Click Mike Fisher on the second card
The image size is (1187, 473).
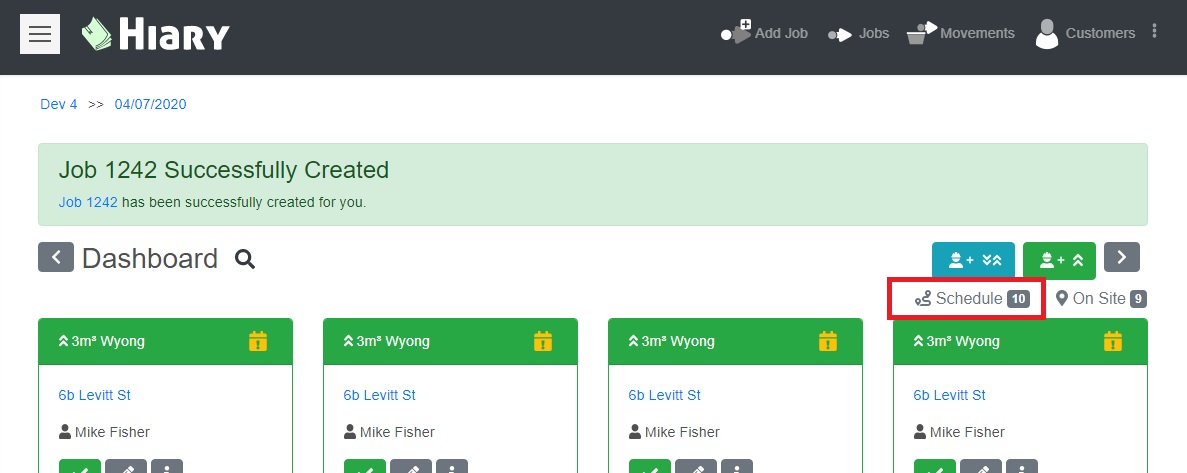[x=389, y=432]
